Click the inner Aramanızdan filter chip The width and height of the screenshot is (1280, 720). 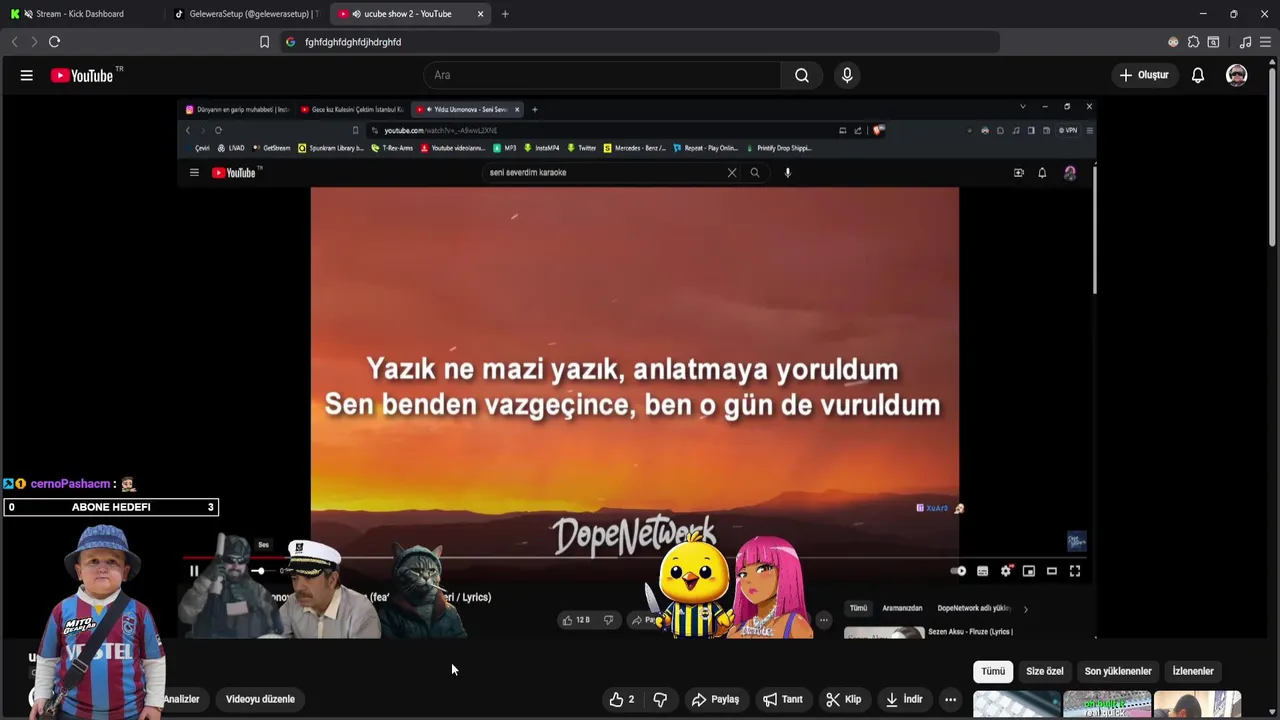(x=902, y=608)
